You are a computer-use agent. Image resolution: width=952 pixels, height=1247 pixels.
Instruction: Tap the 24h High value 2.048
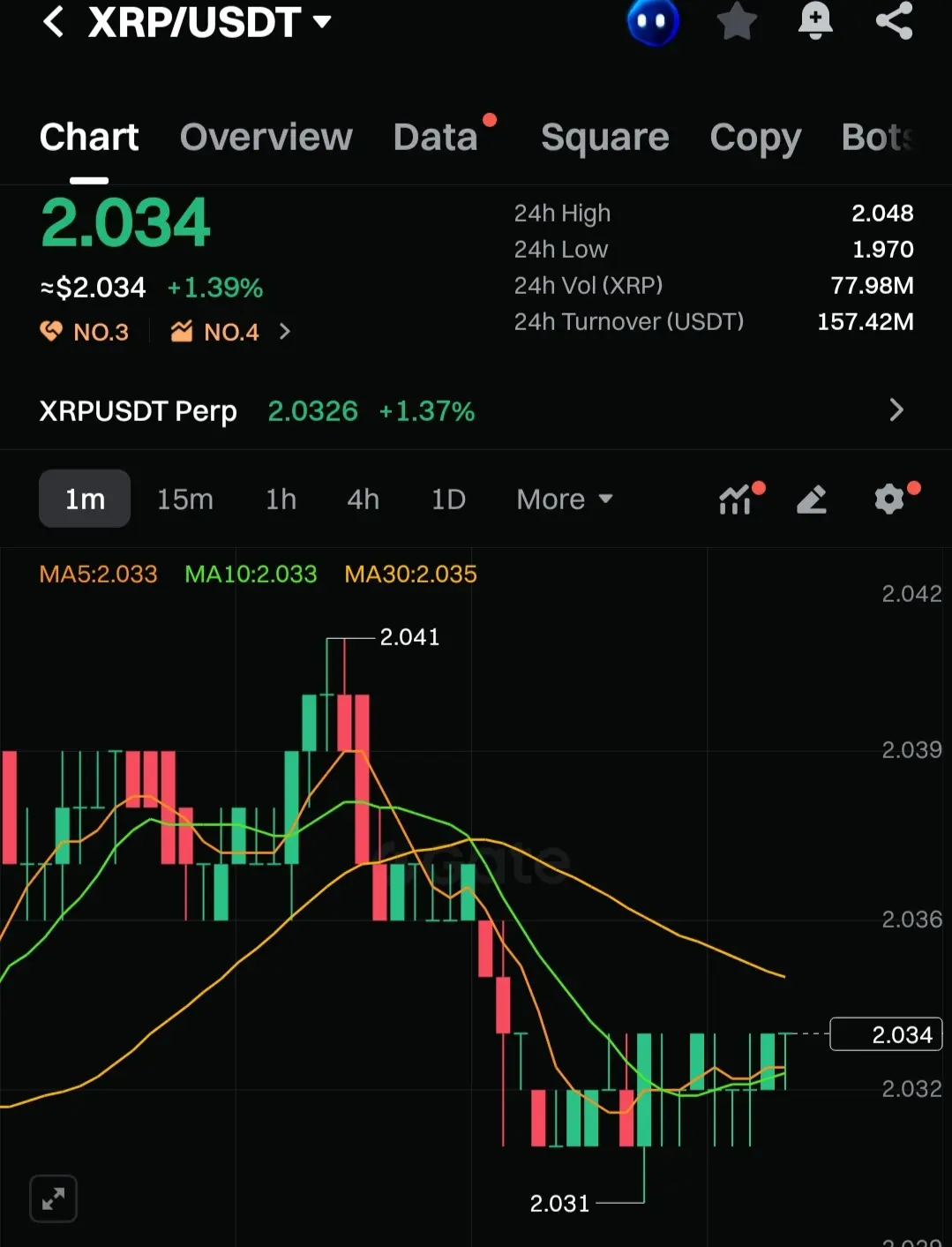(882, 214)
